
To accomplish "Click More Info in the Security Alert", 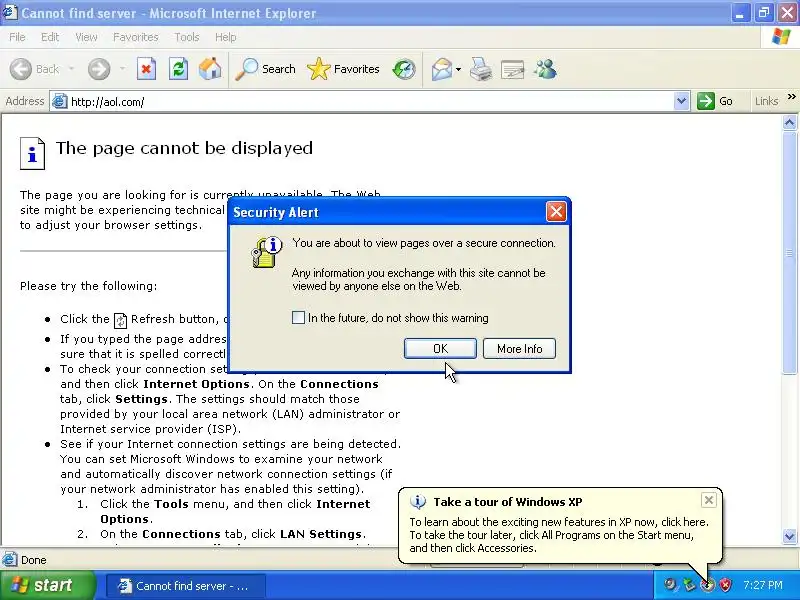I will click(519, 348).
